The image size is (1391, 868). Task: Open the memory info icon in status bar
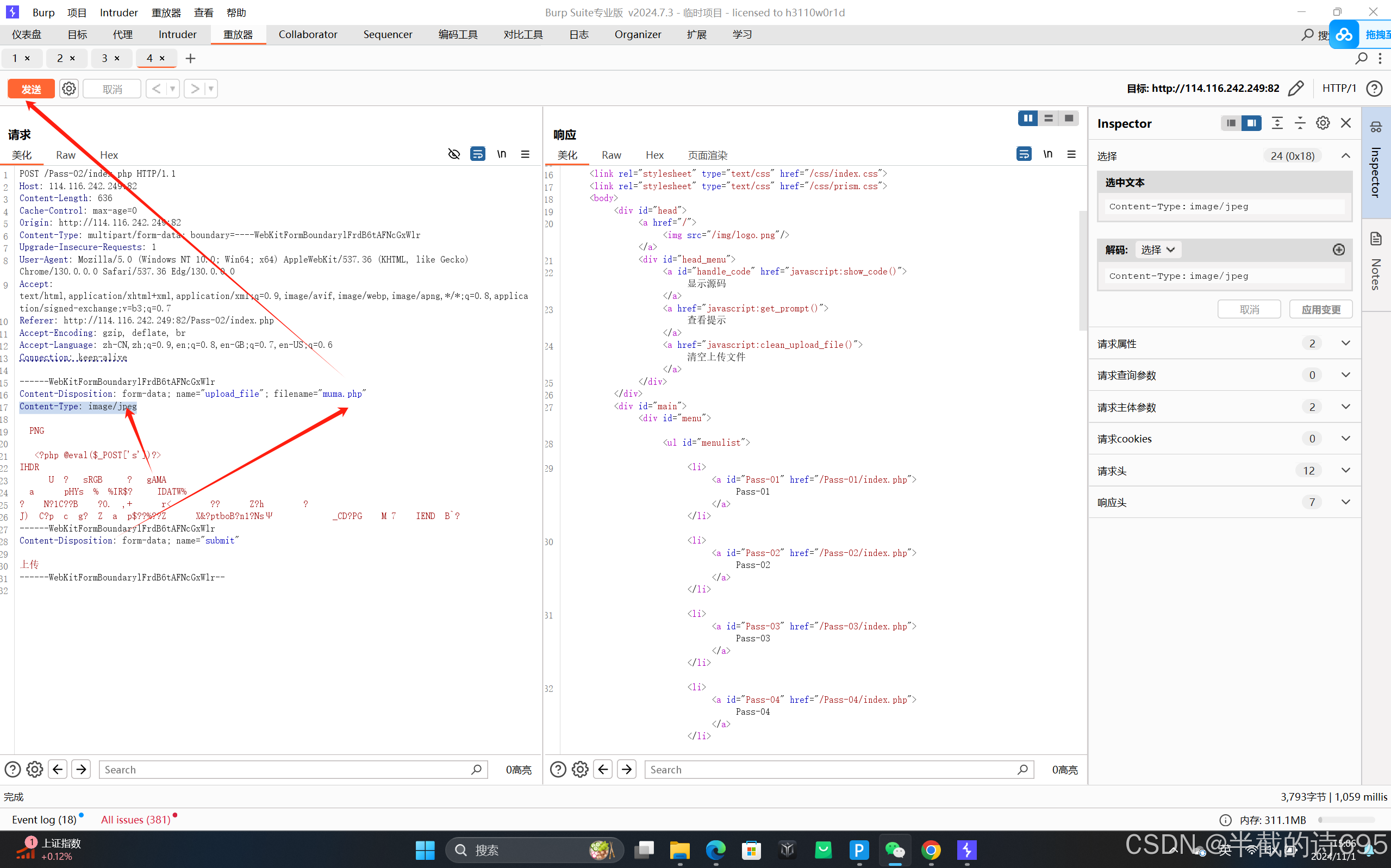click(1225, 820)
